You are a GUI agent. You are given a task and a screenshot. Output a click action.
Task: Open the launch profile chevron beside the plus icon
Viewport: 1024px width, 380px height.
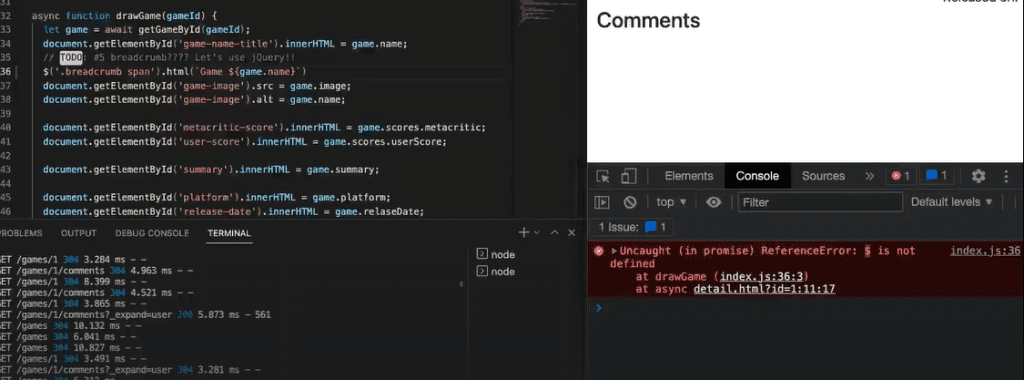coord(537,233)
